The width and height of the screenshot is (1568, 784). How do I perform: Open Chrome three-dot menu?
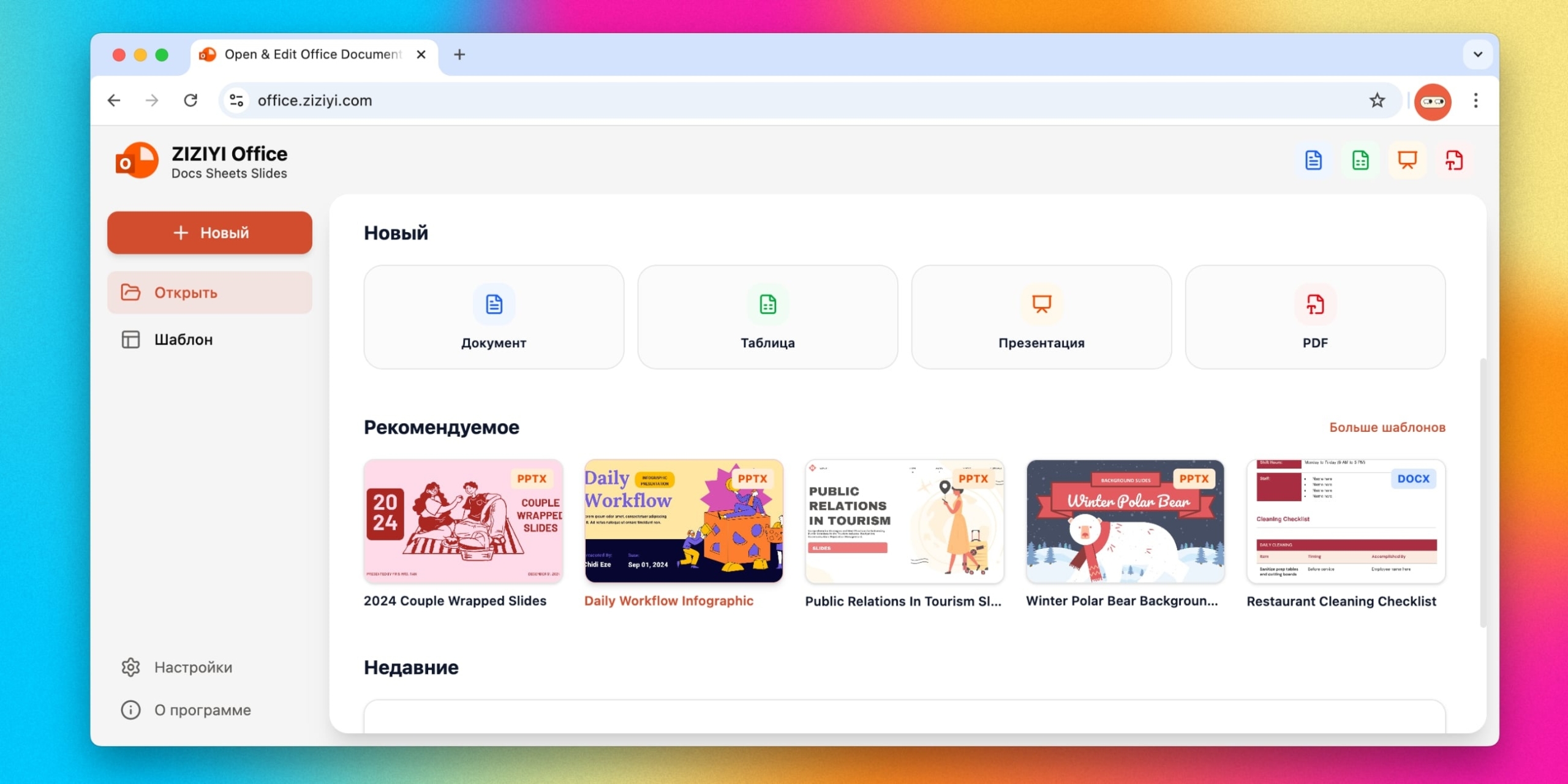click(x=1476, y=100)
